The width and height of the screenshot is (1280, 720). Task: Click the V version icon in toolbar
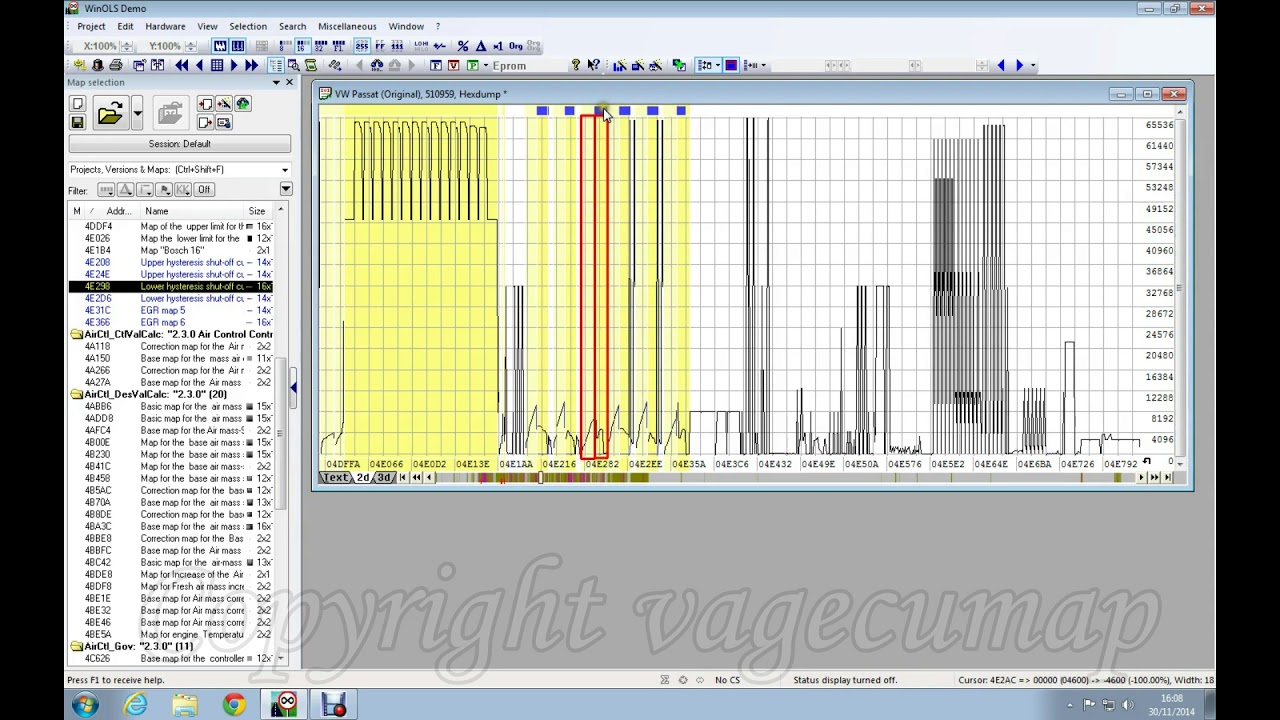click(454, 65)
